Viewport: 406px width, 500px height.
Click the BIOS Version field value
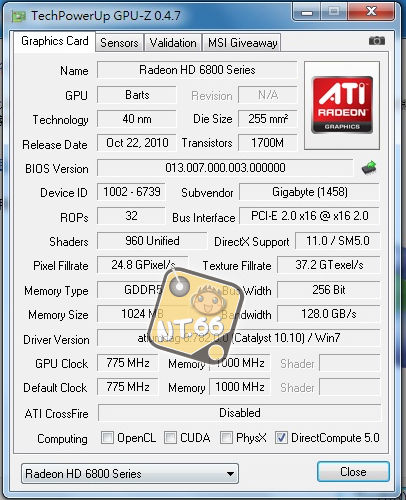coord(225,168)
